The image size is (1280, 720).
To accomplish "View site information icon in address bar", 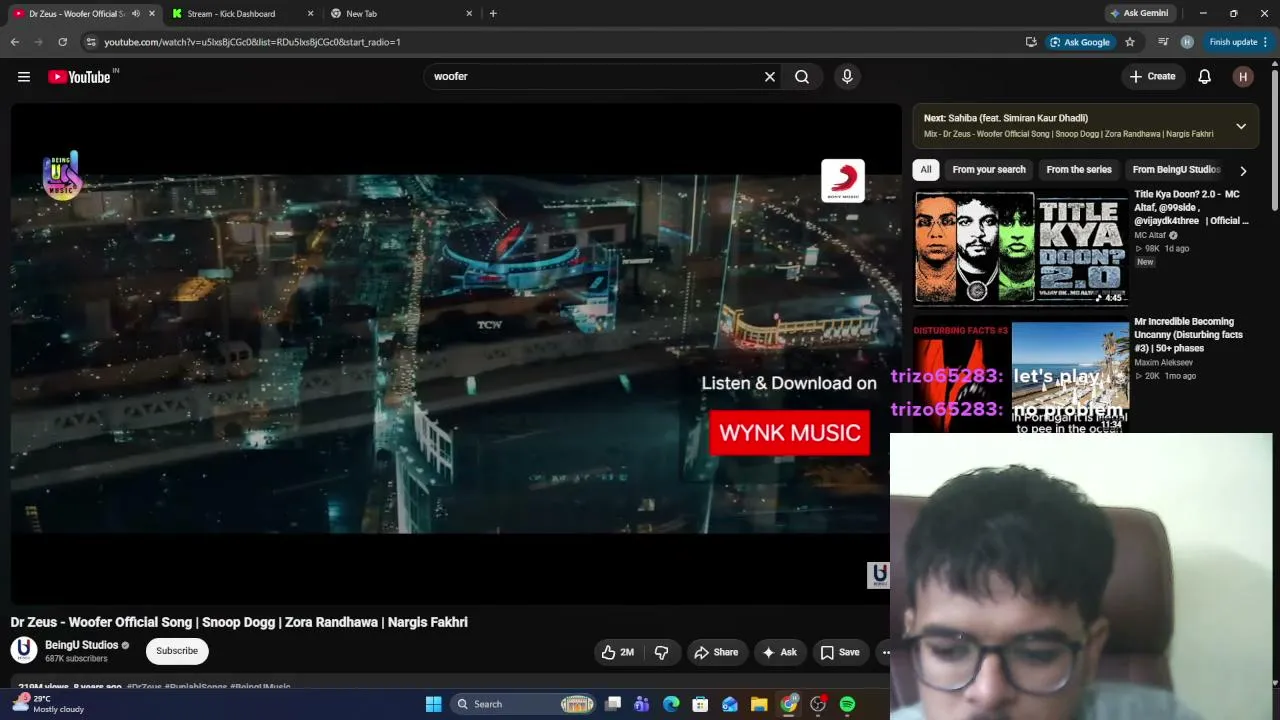I will 91,42.
